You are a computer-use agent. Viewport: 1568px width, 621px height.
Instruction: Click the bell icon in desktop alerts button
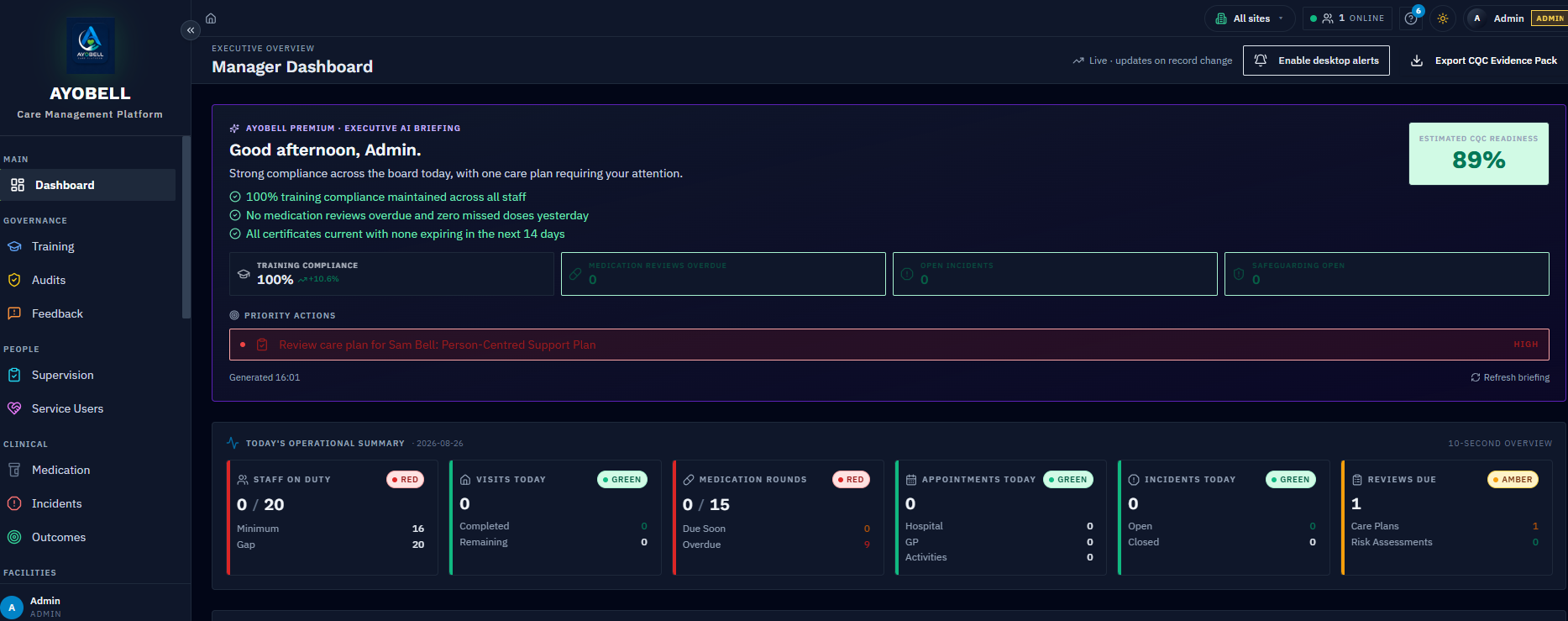point(1261,61)
